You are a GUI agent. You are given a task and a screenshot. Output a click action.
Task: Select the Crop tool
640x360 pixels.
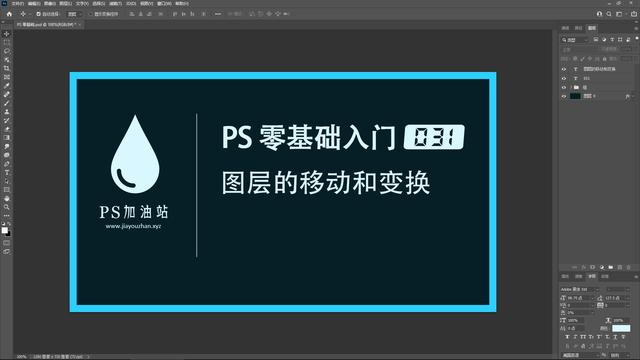(7, 68)
